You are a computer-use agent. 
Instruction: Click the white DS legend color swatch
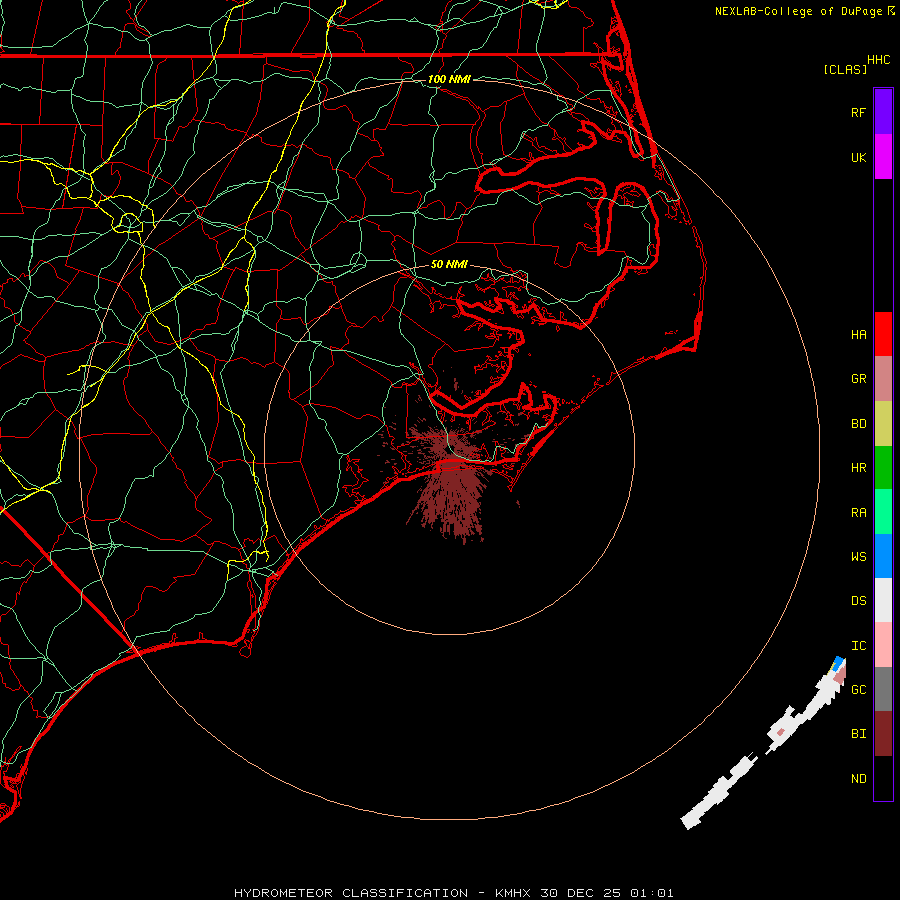[x=883, y=600]
